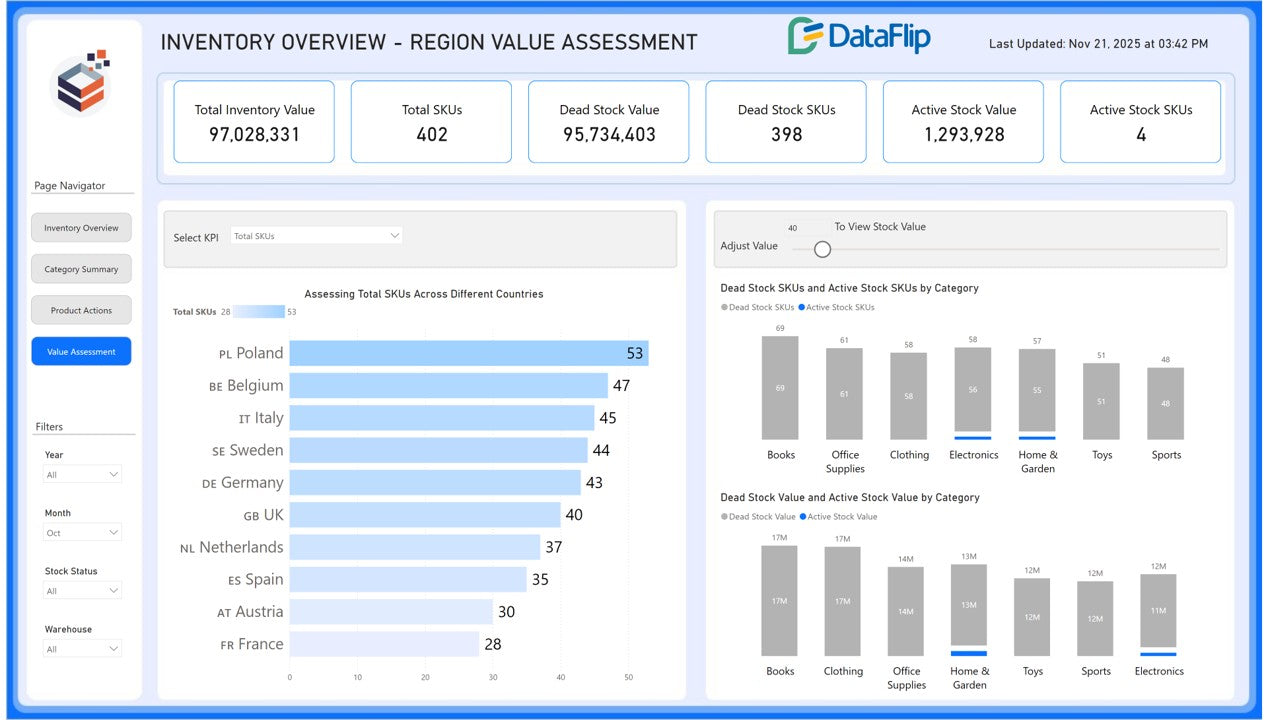
Task: Open the Select KPI dropdown
Action: click(x=316, y=236)
